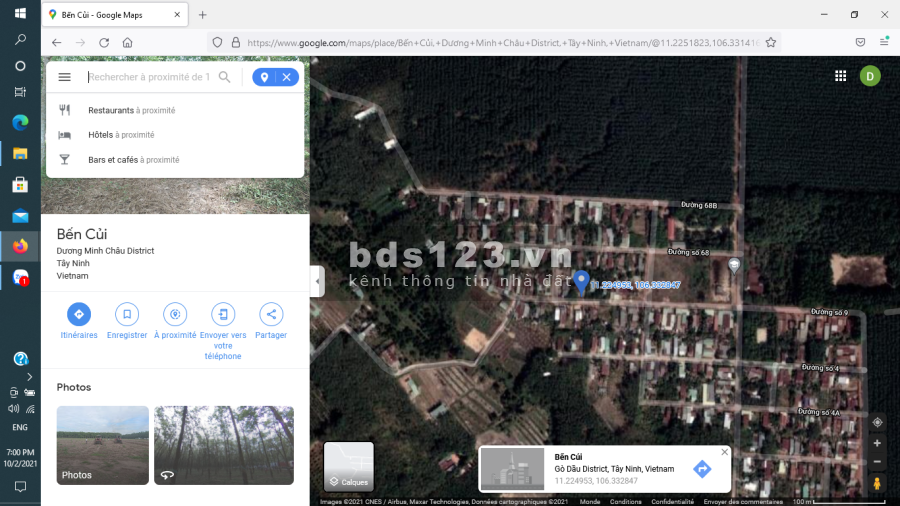900x506 pixels.
Task: Send to phone via Envoyer icon
Action: 223,314
